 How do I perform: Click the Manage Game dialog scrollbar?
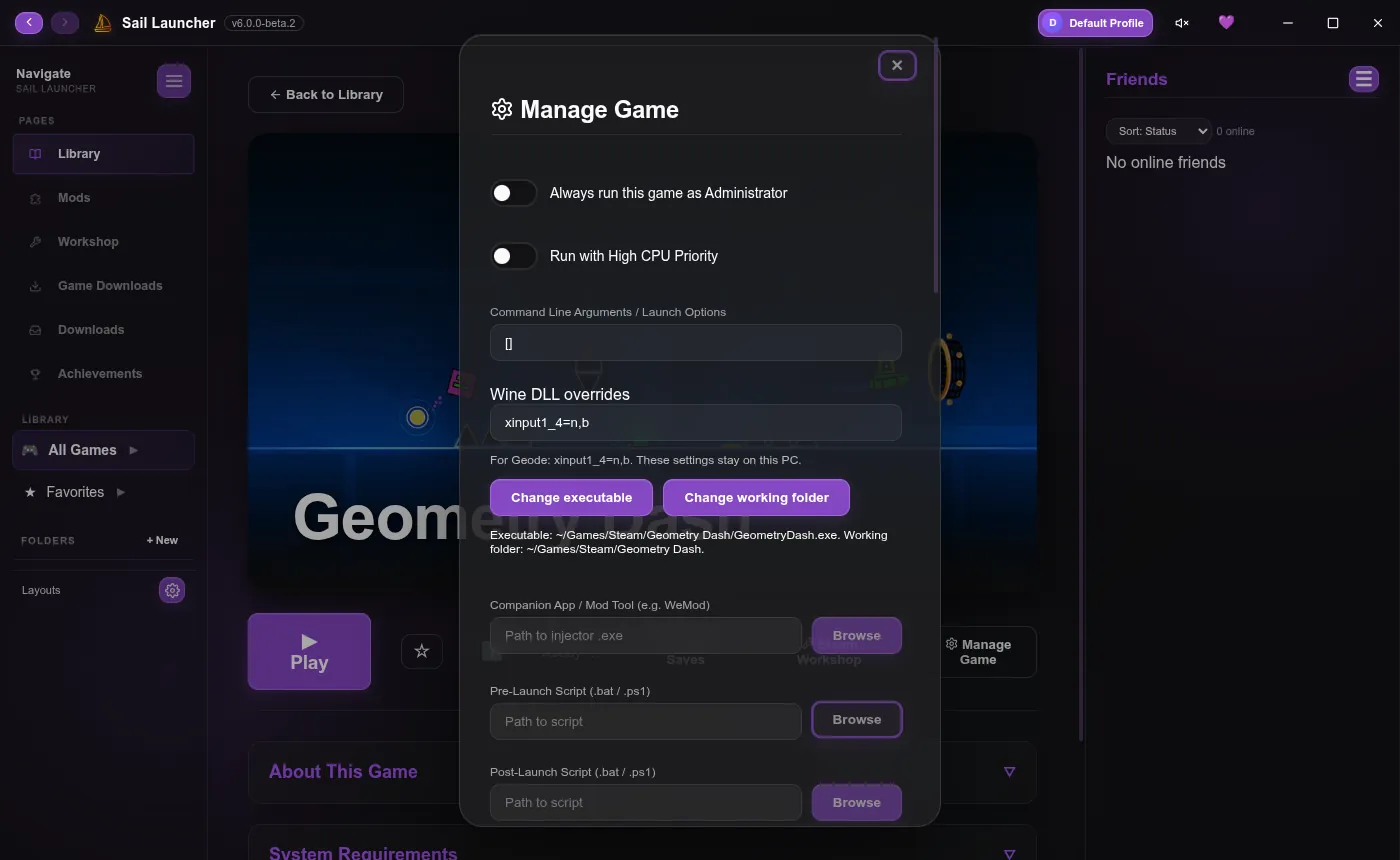(x=935, y=166)
